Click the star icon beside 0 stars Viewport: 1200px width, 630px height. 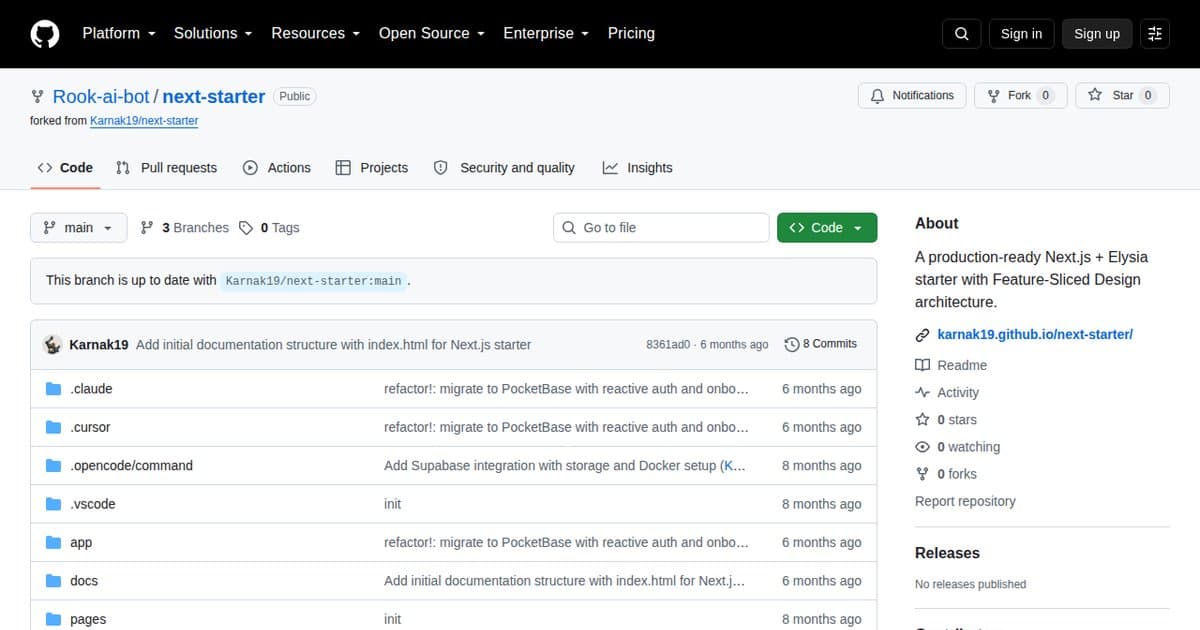pos(922,420)
